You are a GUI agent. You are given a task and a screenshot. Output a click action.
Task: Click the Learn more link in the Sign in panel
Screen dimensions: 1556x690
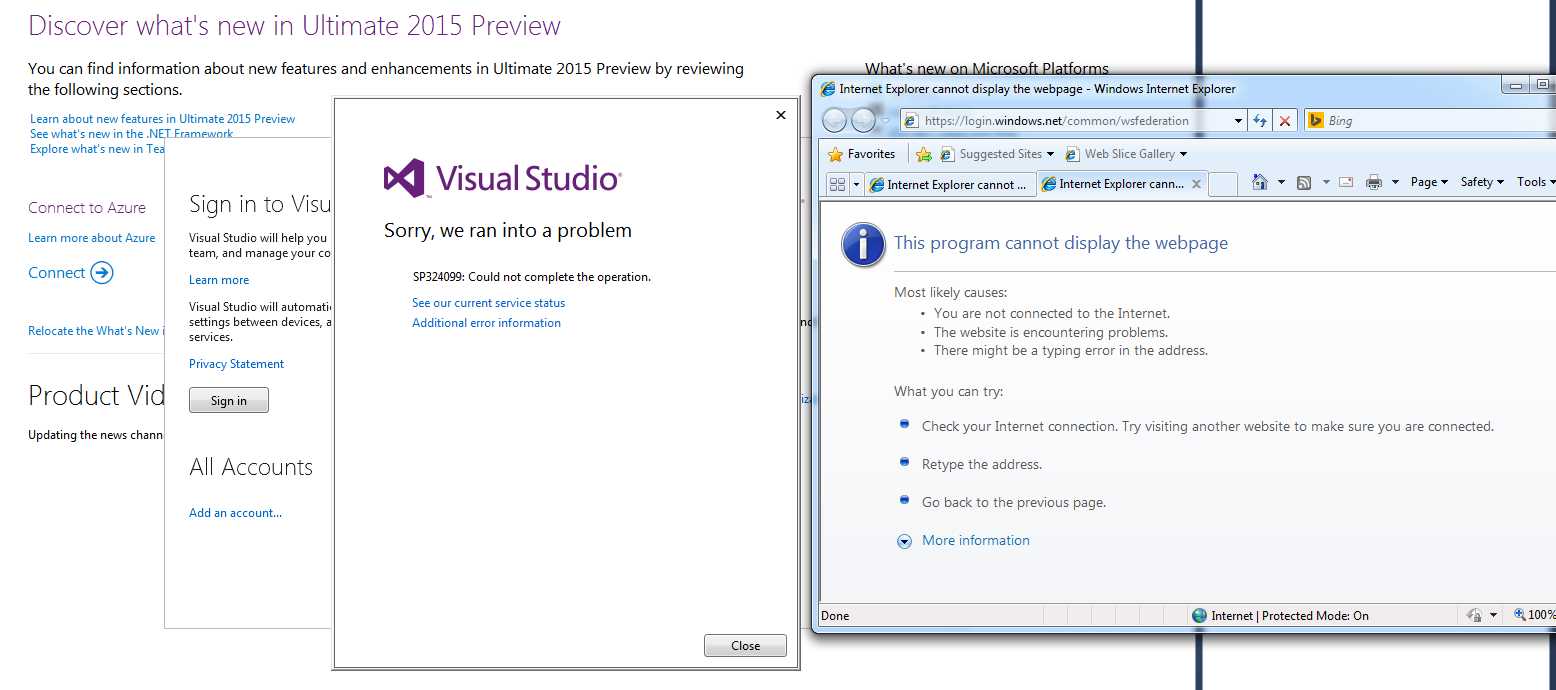(x=219, y=280)
